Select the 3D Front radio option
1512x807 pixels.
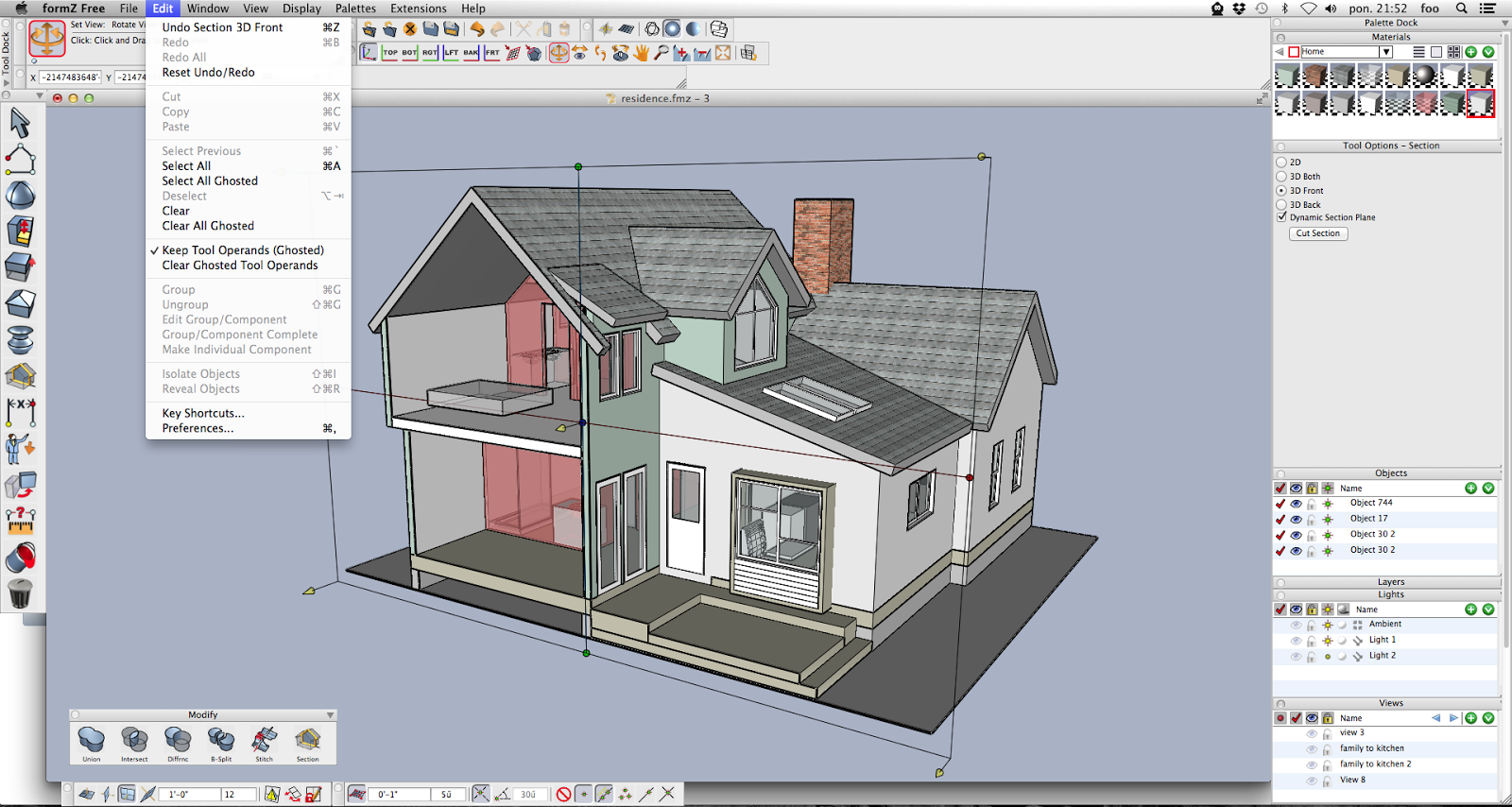click(1282, 191)
